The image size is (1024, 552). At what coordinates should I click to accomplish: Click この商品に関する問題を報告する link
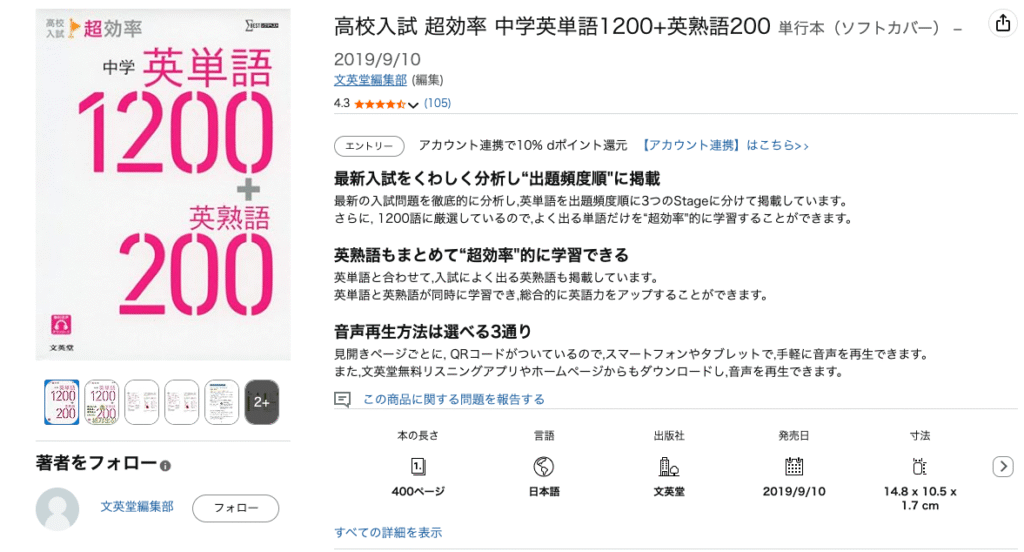click(x=453, y=399)
